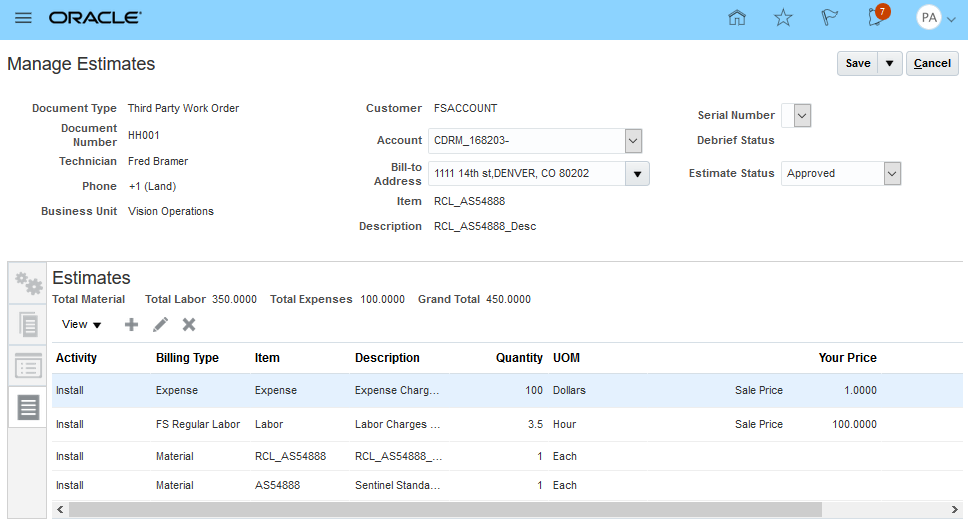Delete selected estimate line with X

(189, 325)
